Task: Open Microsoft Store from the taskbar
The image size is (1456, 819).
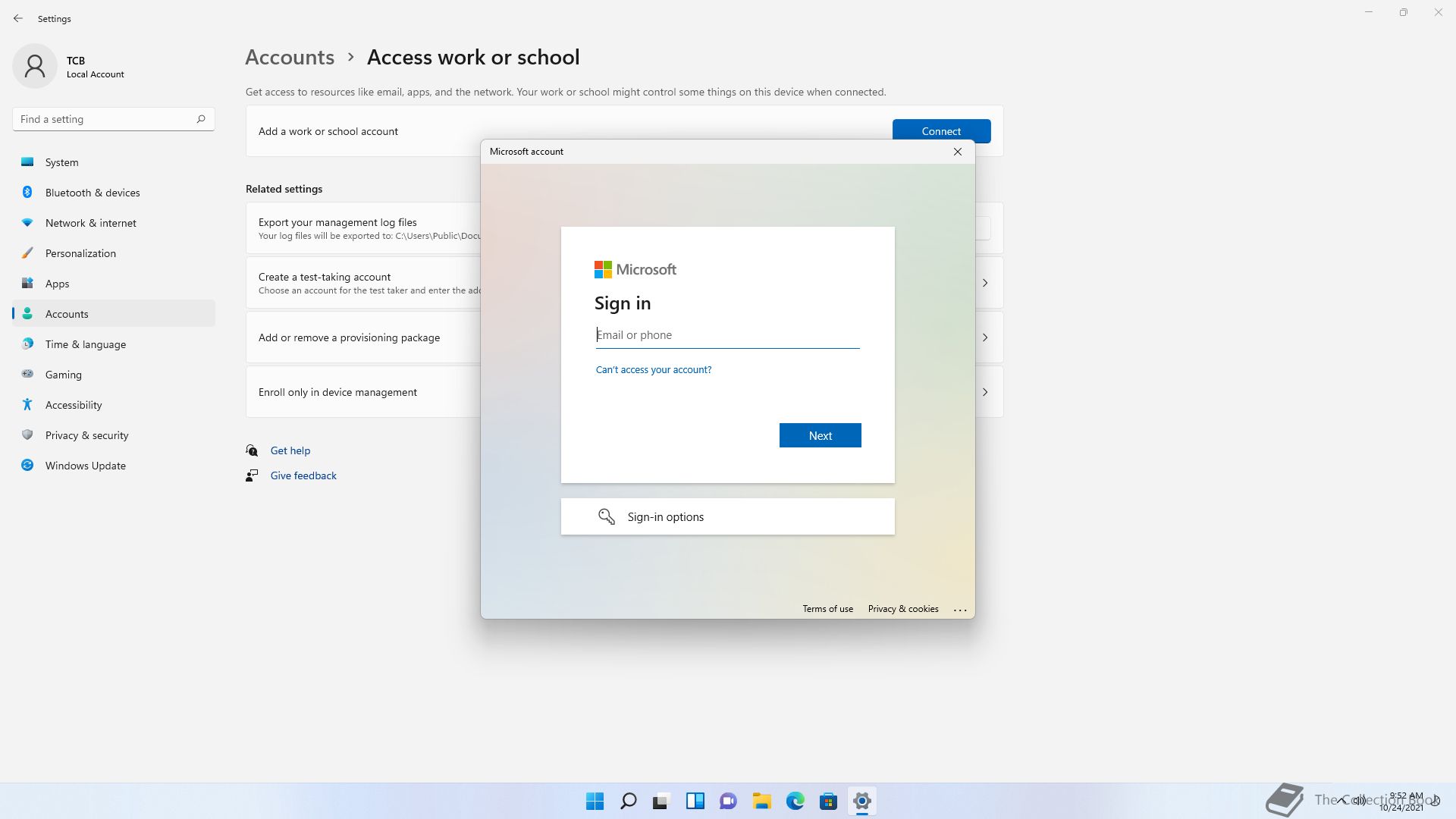Action: 829,801
